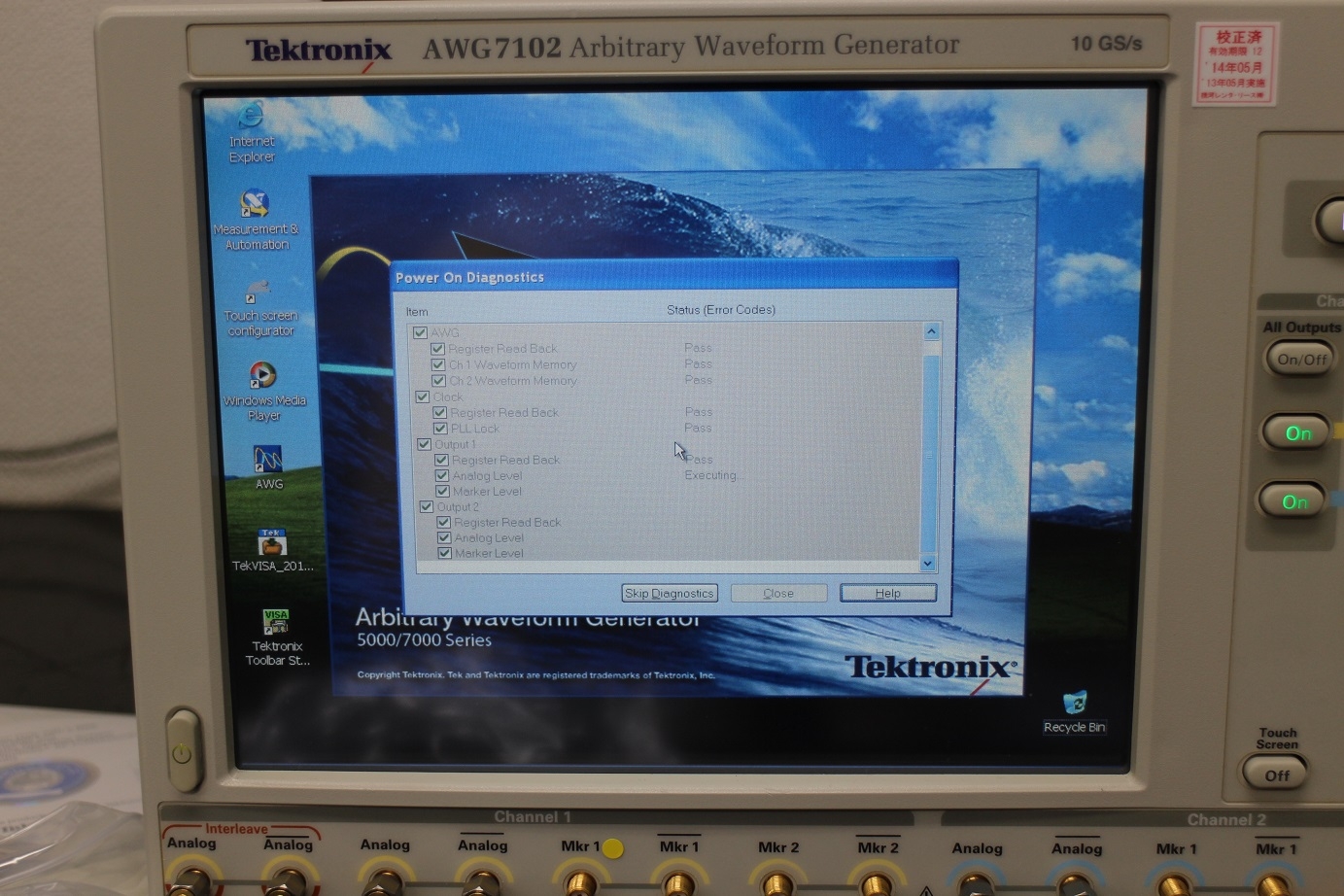The height and width of the screenshot is (896, 1344).
Task: Toggle Register Read Back checkbox under Output 2
Action: coord(443,522)
